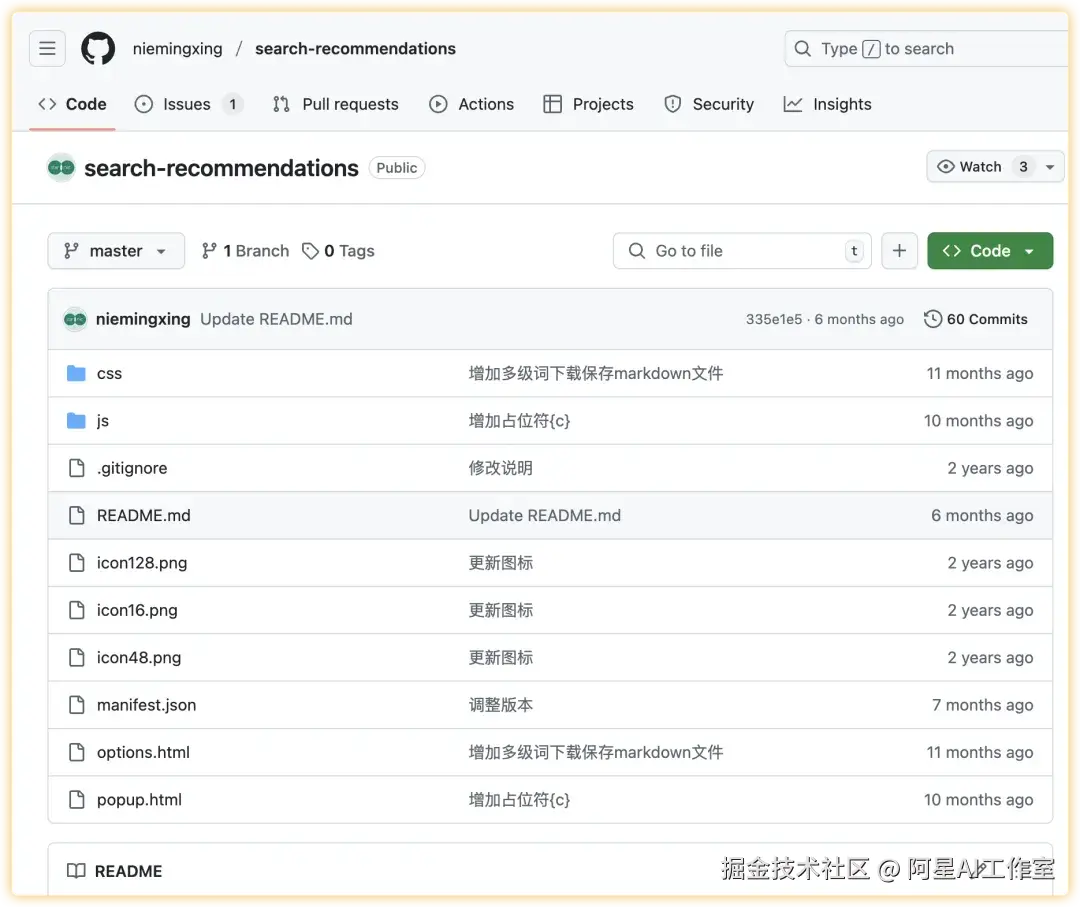
Task: Open README.md row commit message
Action: point(545,515)
